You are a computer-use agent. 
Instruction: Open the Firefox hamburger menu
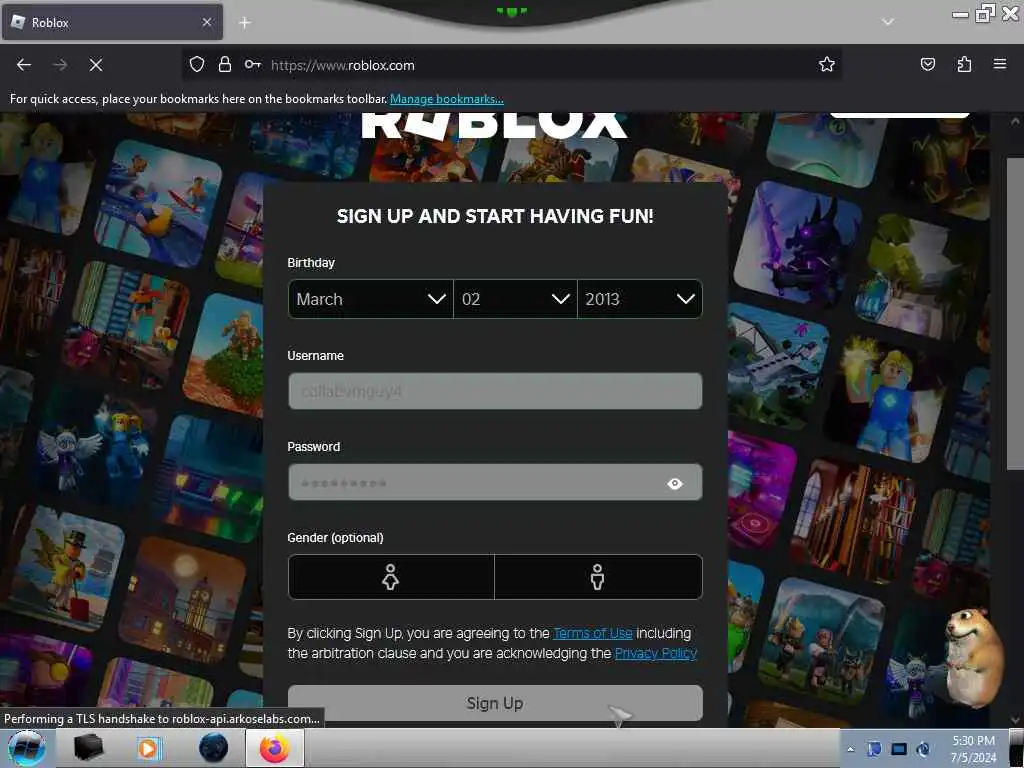(x=999, y=64)
